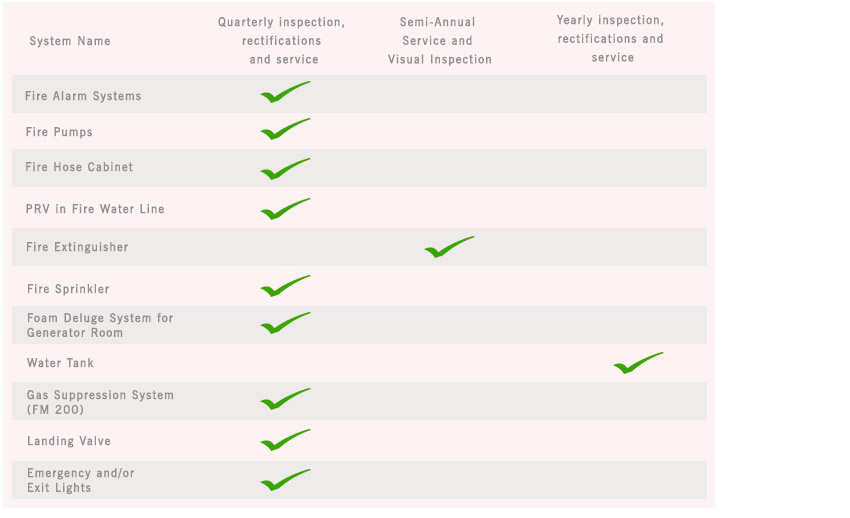Image resolution: width=850 pixels, height=518 pixels.
Task: Select the Quarterly inspection column header
Action: [x=282, y=41]
